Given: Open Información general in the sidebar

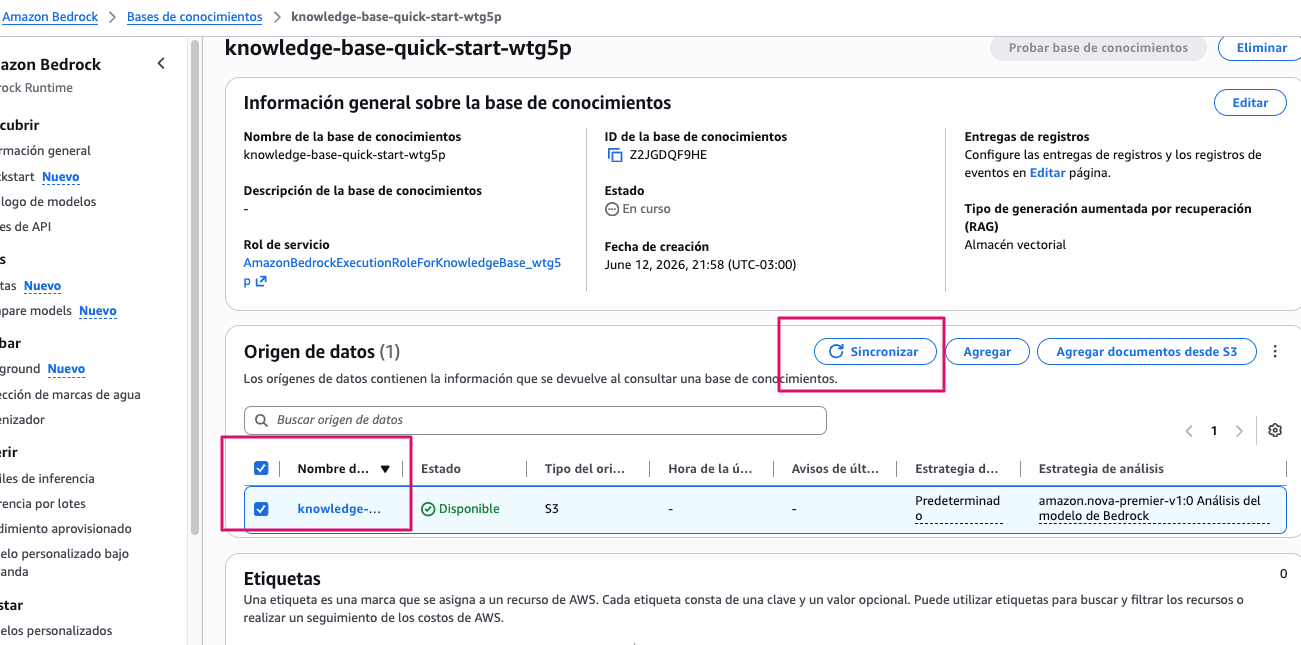Looking at the screenshot, I should (46, 151).
